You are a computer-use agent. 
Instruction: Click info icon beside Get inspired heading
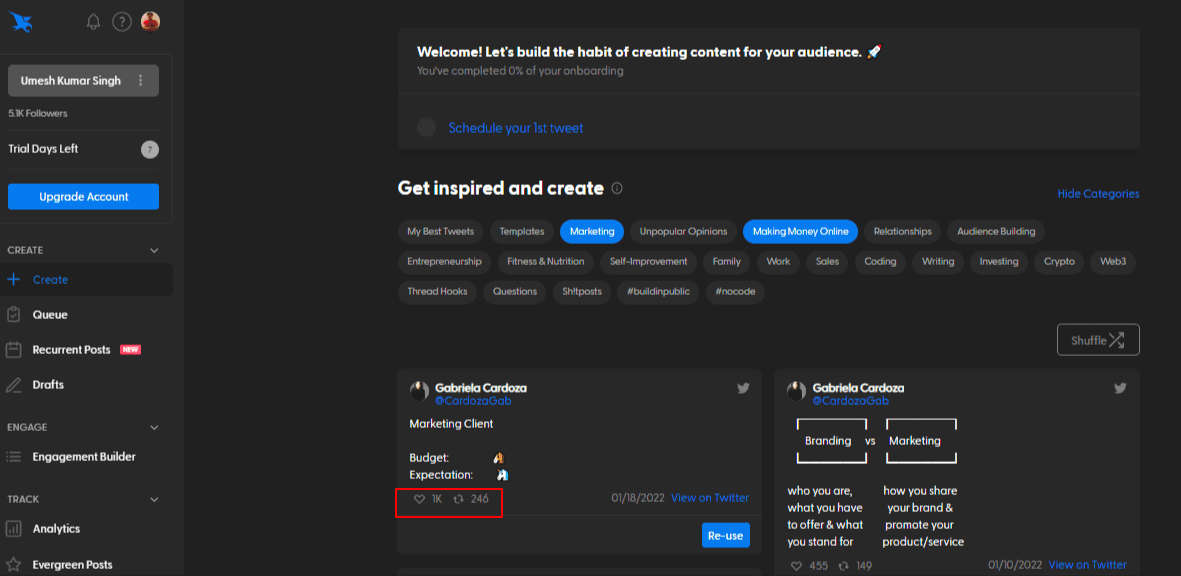617,188
